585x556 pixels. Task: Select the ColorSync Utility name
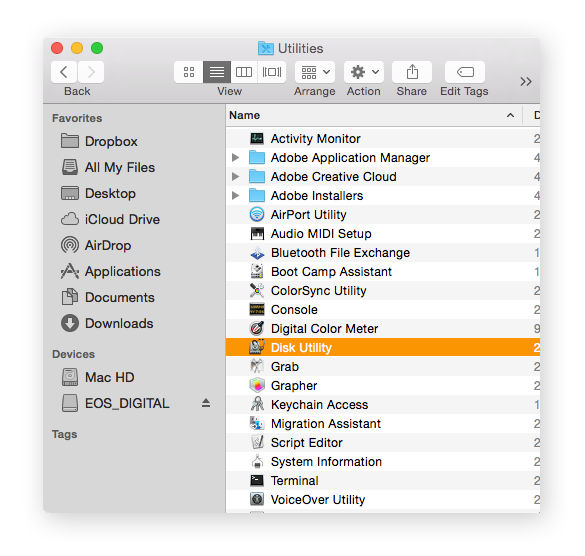coord(319,291)
